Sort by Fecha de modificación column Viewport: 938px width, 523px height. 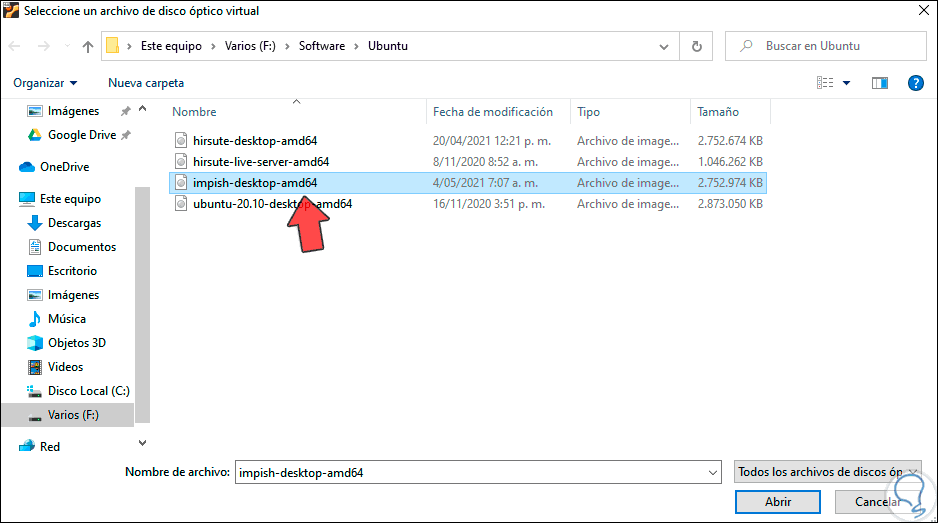point(493,112)
